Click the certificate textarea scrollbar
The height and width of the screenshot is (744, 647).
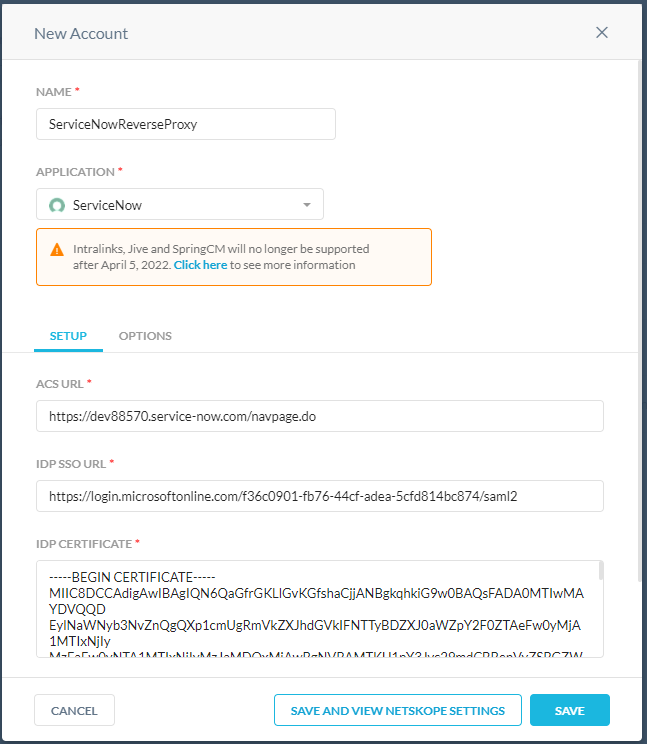600,572
